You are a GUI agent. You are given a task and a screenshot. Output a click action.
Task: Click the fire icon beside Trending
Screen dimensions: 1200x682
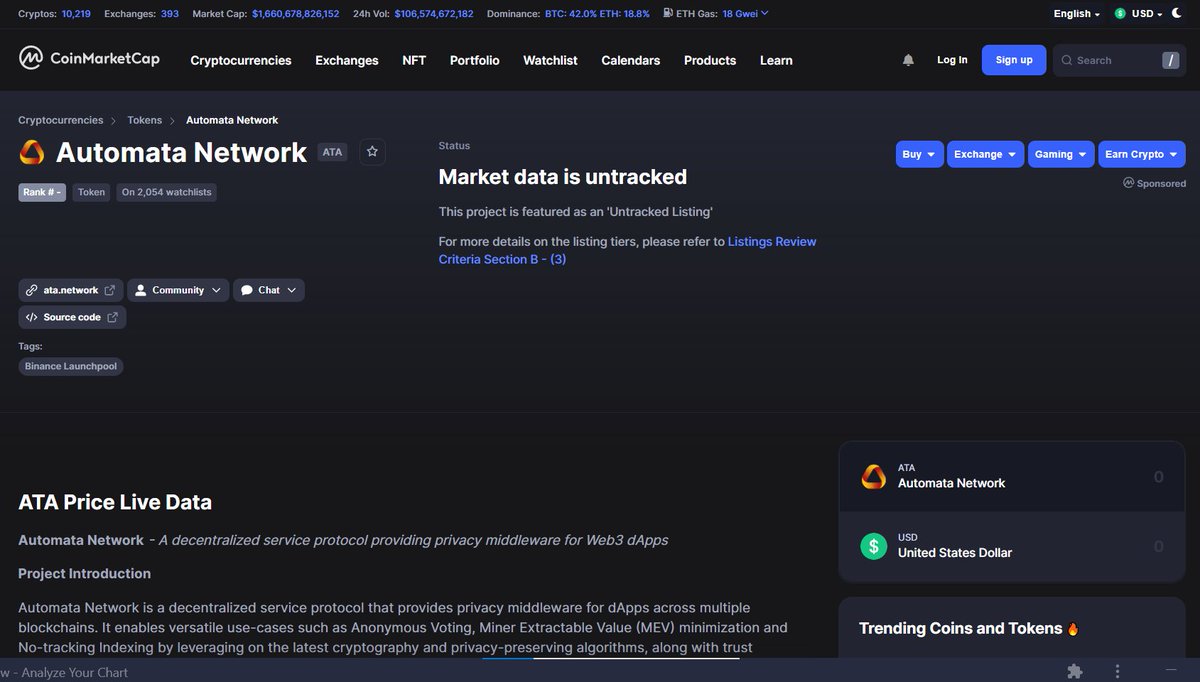tap(1073, 629)
